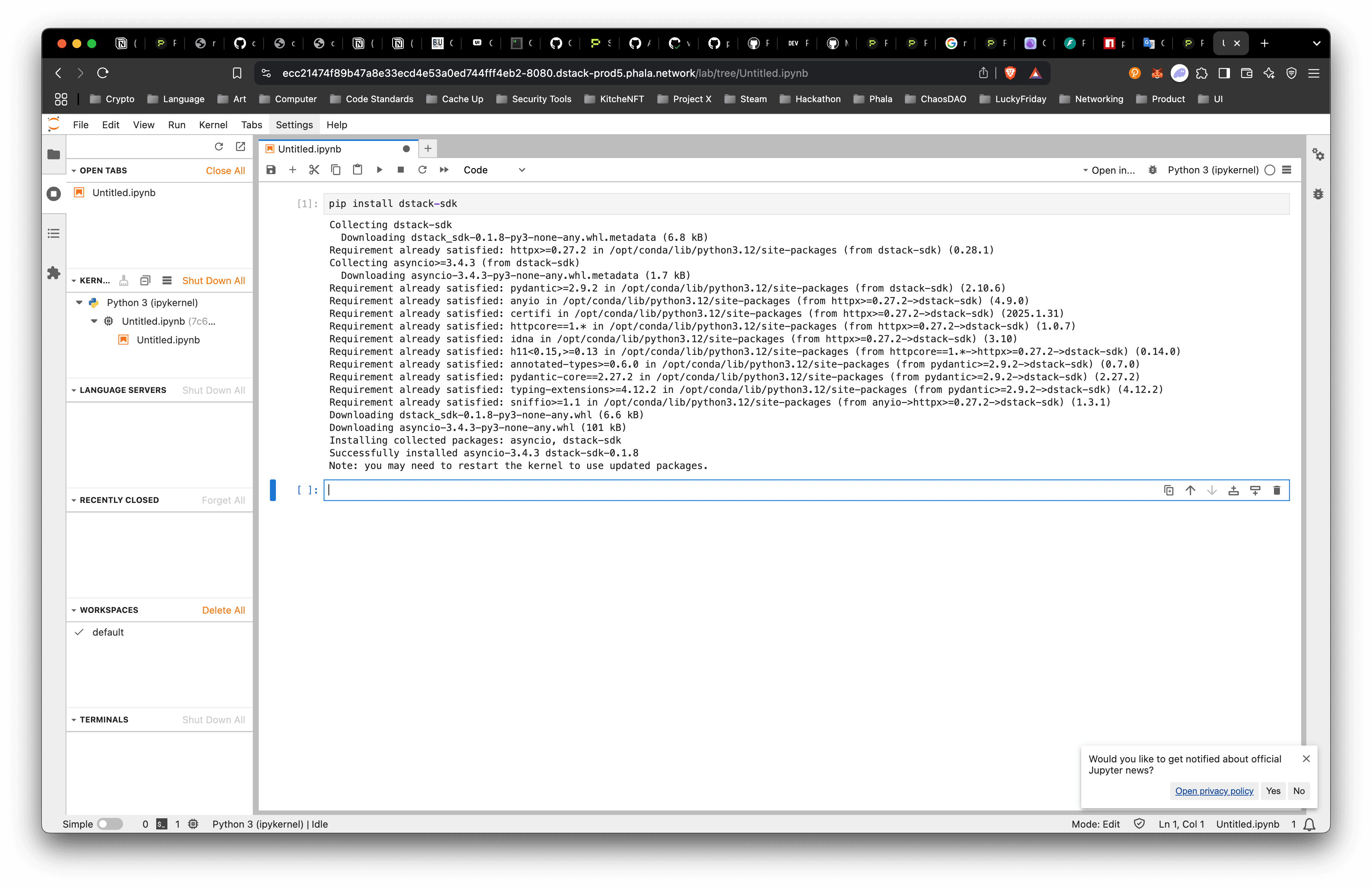Click the kernel status circle indicator
The image size is (1372, 888).
[1269, 170]
